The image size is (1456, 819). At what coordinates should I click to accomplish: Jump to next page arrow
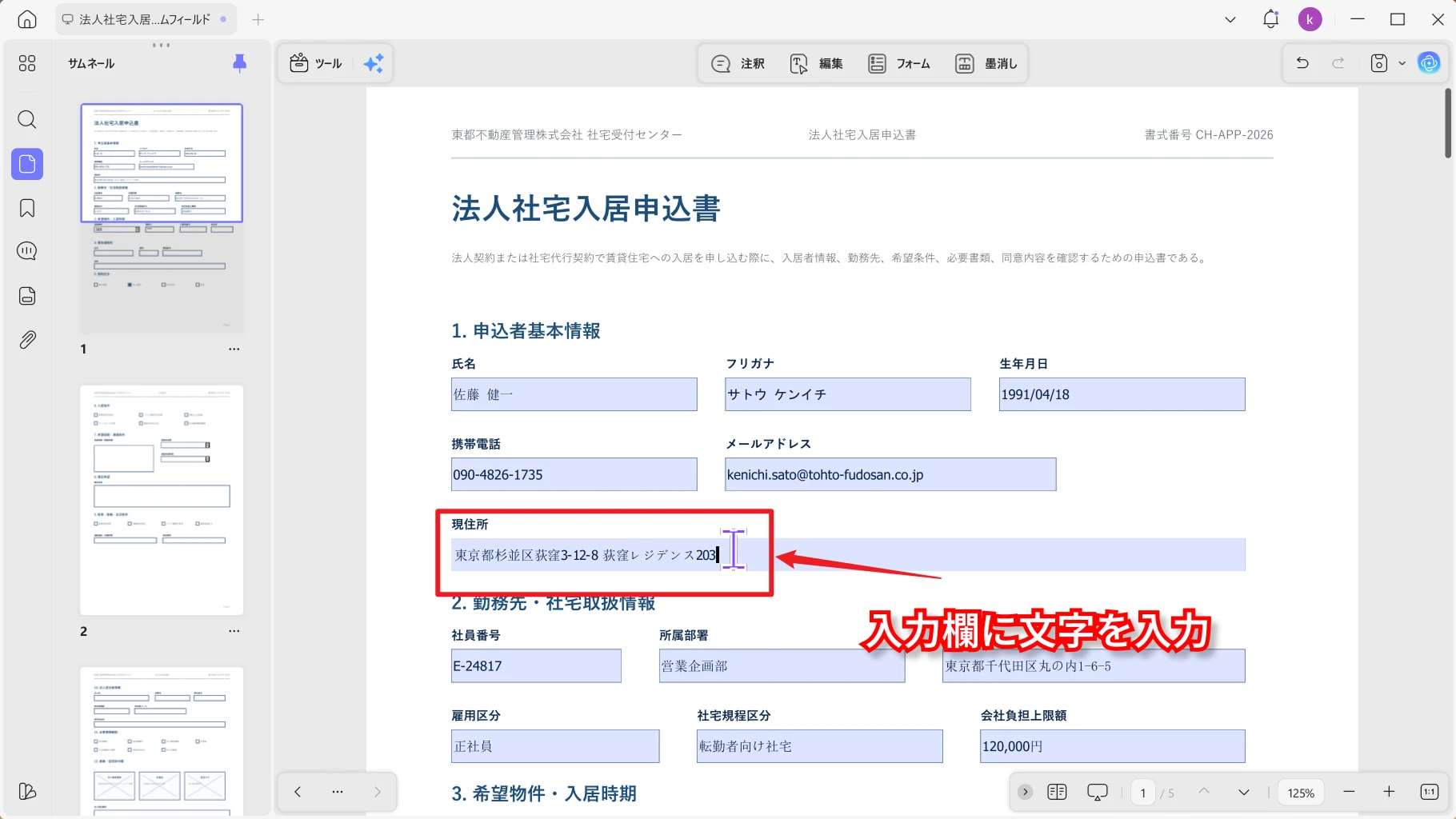[1244, 792]
